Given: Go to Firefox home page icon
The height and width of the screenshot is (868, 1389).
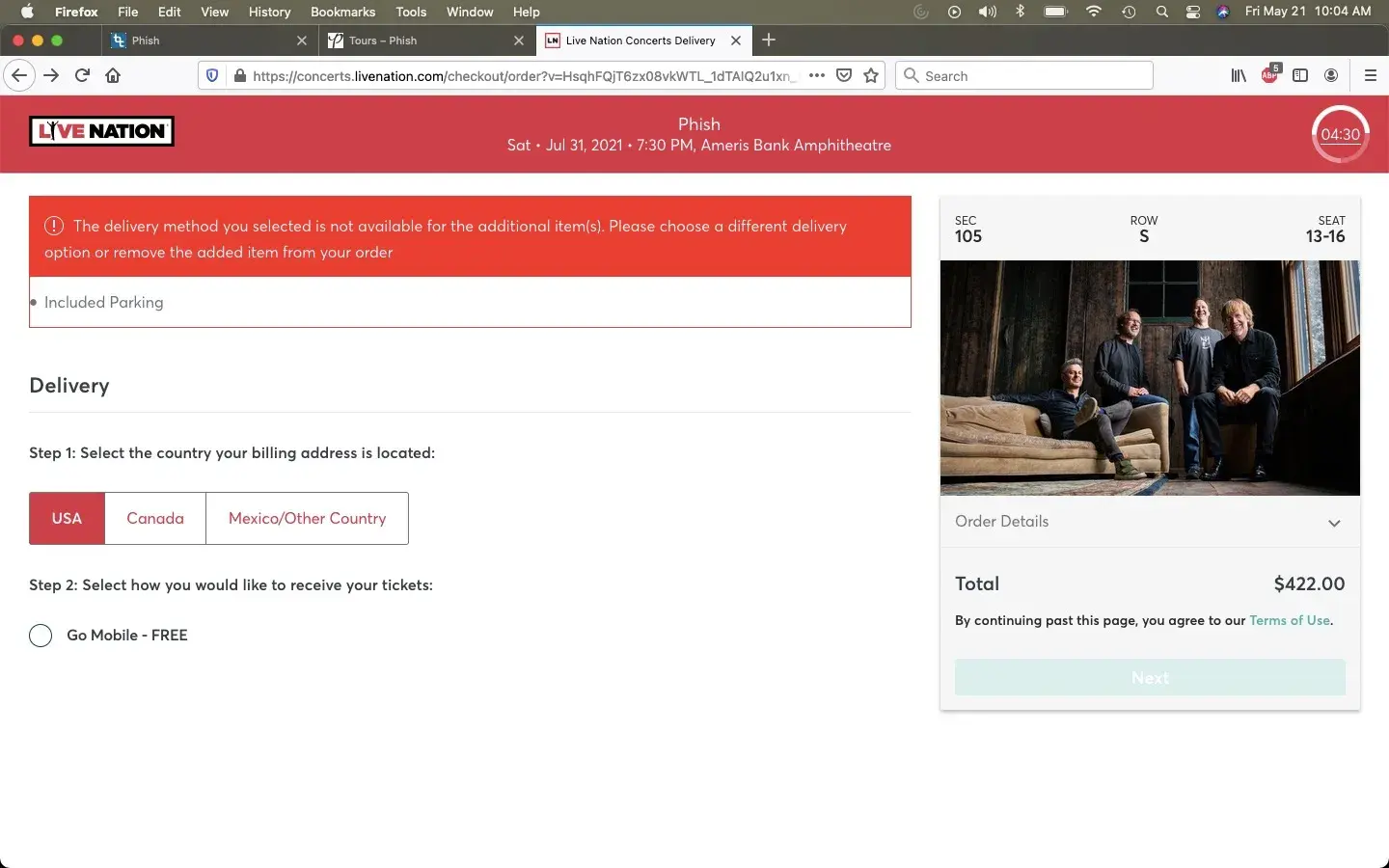Looking at the screenshot, I should coord(113,75).
